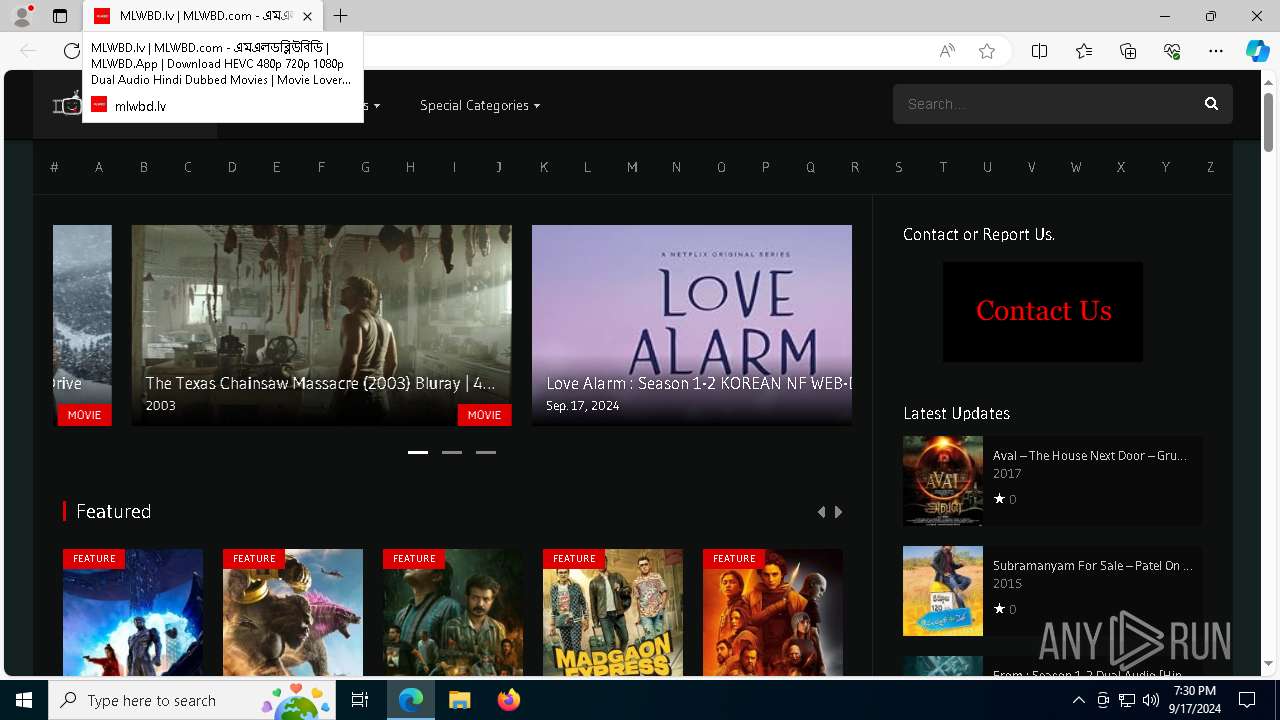The height and width of the screenshot is (720, 1280).
Task: Open the Windows Start menu
Action: point(24,700)
